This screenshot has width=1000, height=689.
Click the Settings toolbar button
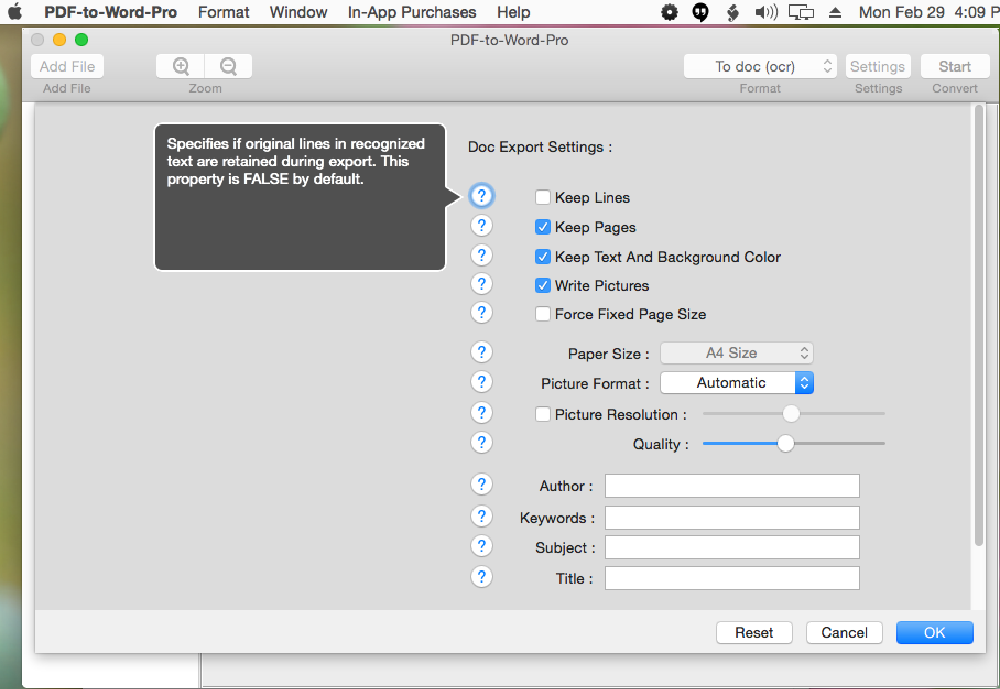(878, 66)
